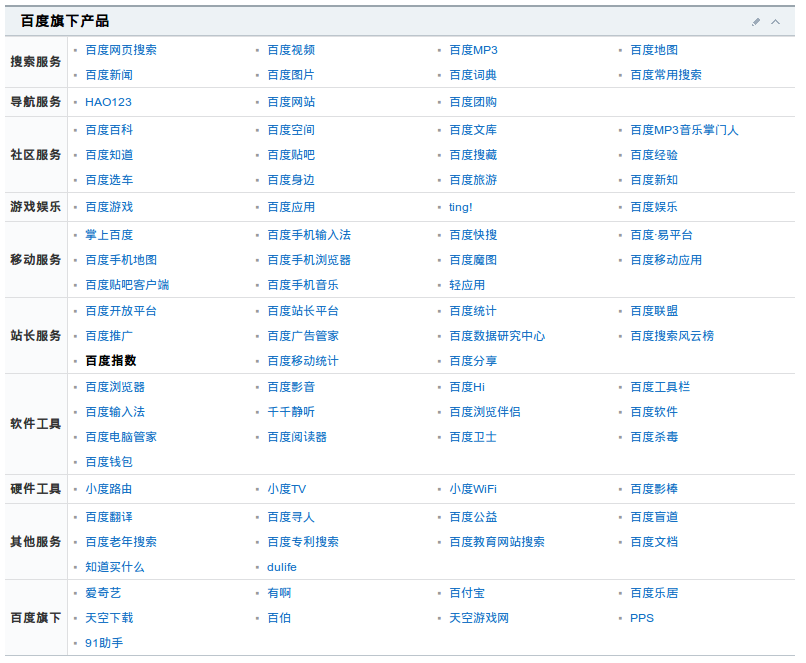Open 爱奇艺 link
This screenshot has width=806, height=663.
pyautogui.click(x=103, y=593)
